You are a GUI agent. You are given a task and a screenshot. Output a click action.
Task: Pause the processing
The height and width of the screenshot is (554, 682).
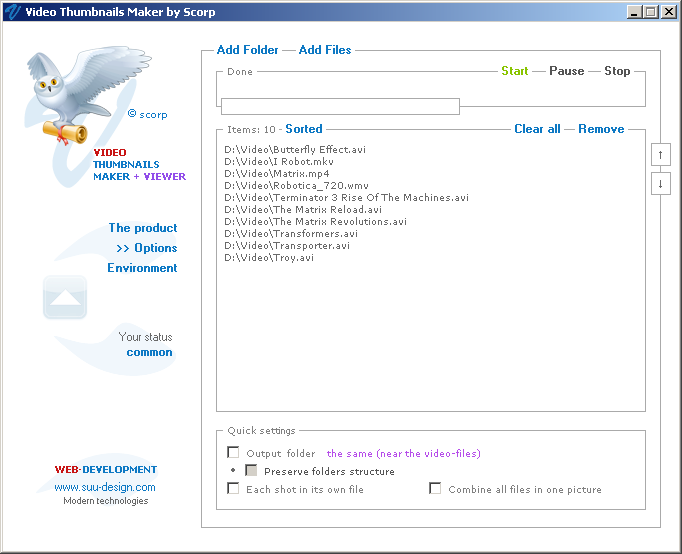click(567, 71)
